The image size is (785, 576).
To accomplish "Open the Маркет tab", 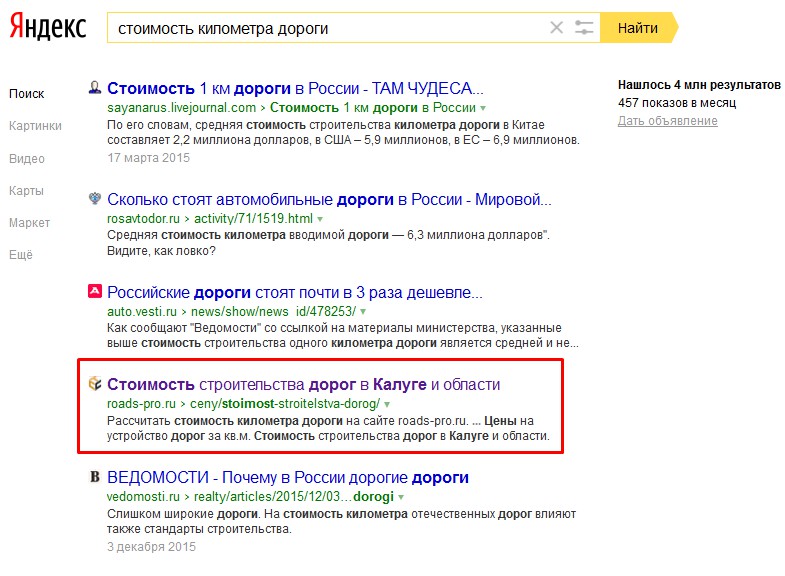I will tap(29, 223).
